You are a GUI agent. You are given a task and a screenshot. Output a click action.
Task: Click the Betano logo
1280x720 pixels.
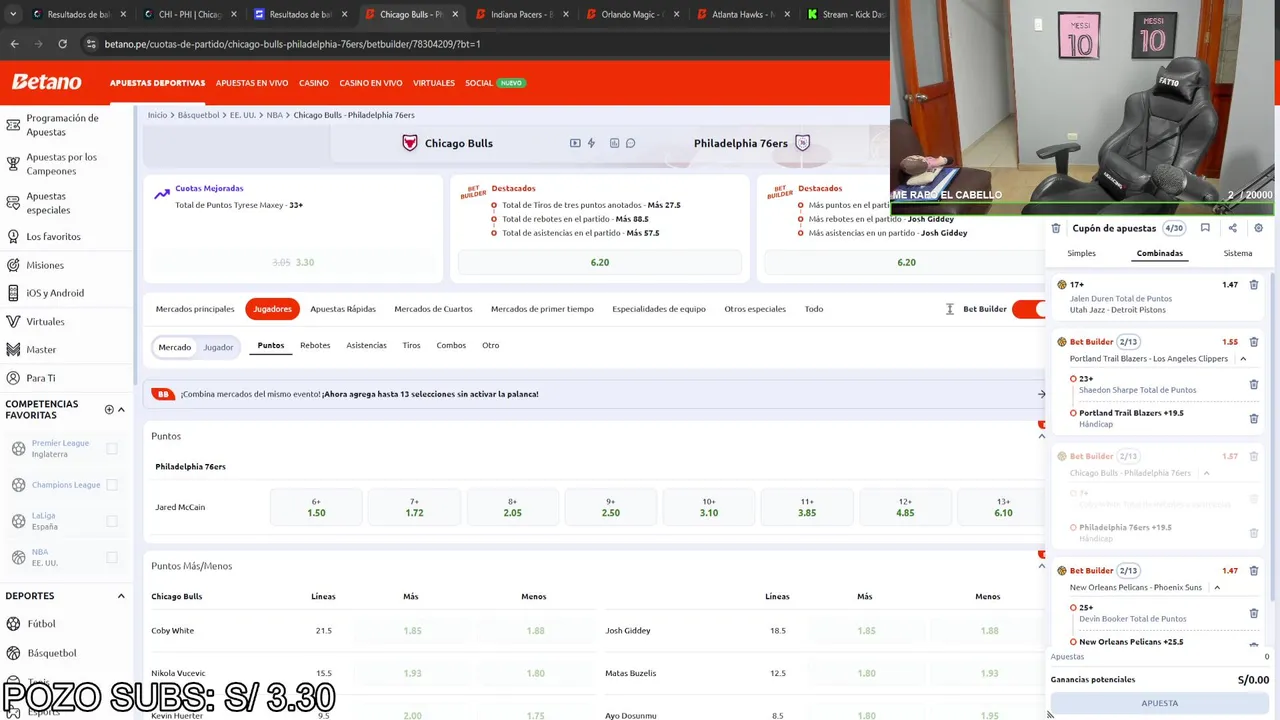tap(47, 82)
